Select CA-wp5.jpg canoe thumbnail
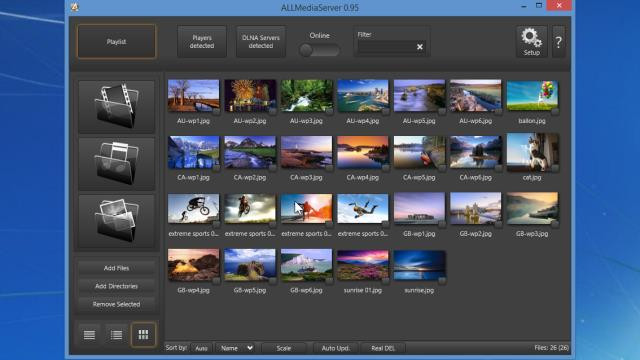This screenshot has height=360, width=640. [x=419, y=152]
